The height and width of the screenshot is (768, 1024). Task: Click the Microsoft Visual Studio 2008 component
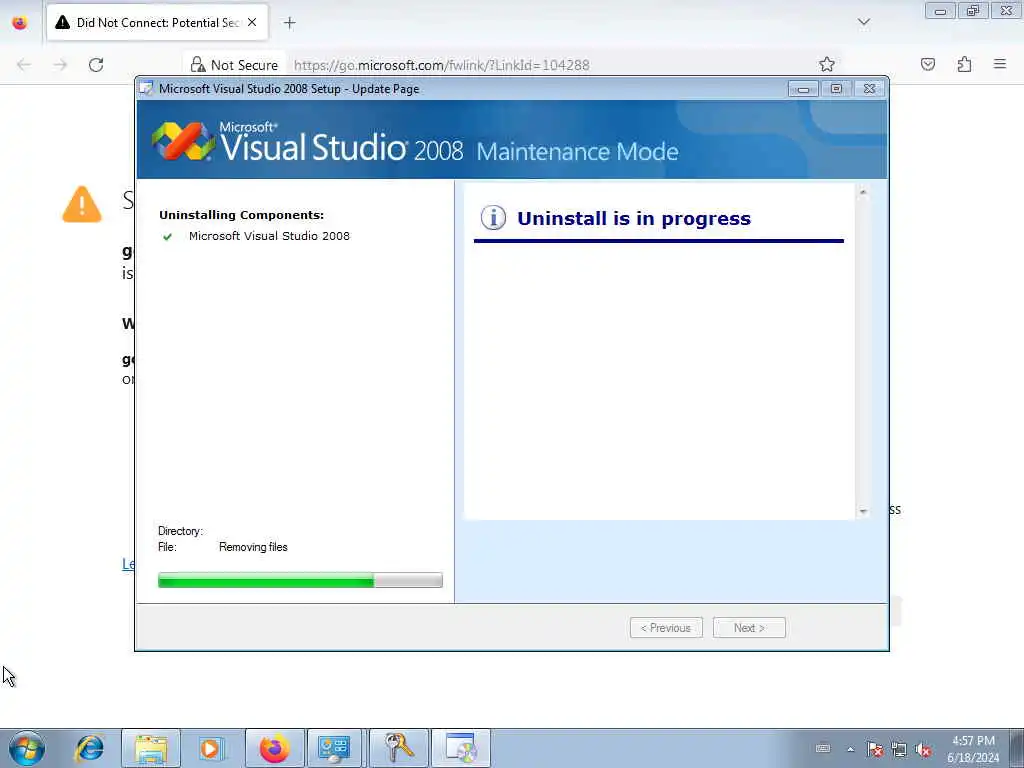coord(269,236)
